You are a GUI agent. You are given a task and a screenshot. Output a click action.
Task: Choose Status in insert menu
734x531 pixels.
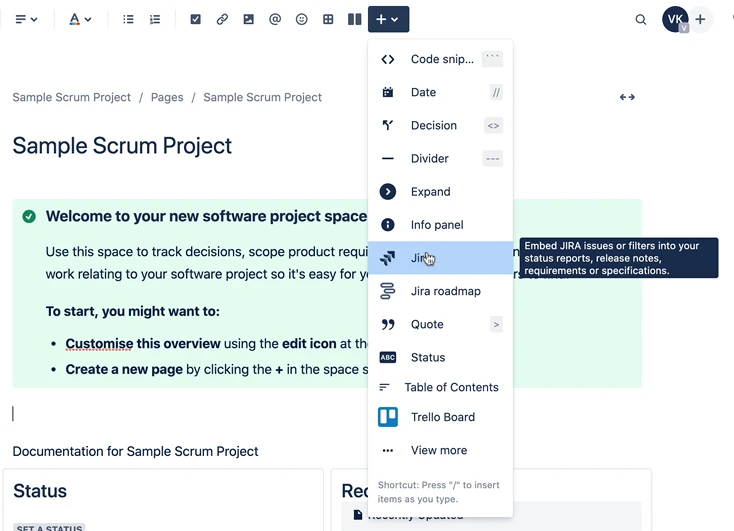[x=440, y=358]
